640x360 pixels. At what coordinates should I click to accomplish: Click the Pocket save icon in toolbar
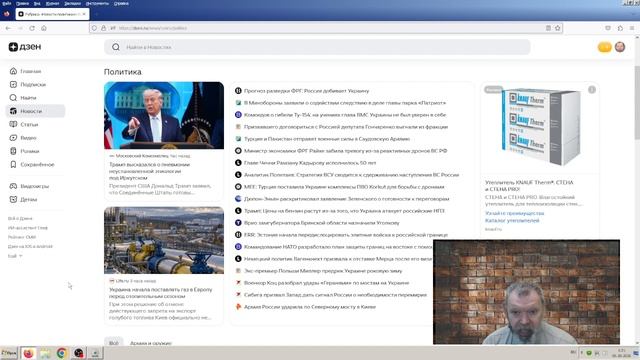pyautogui.click(x=608, y=28)
